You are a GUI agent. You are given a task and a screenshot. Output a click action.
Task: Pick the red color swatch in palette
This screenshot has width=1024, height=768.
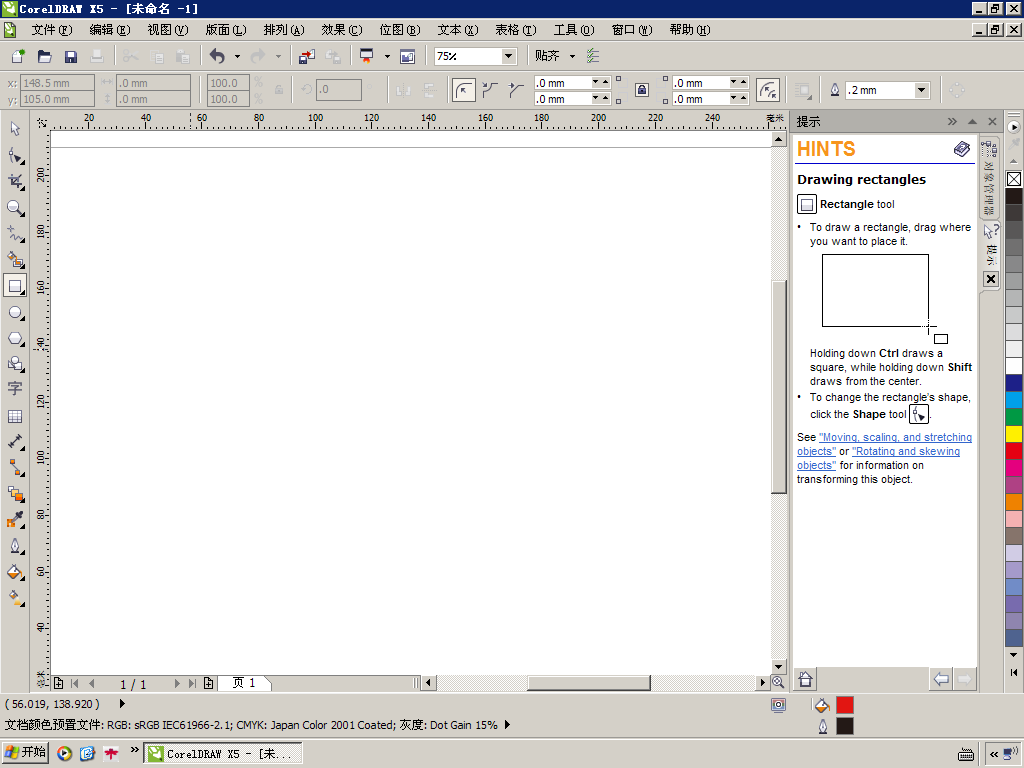[1014, 451]
